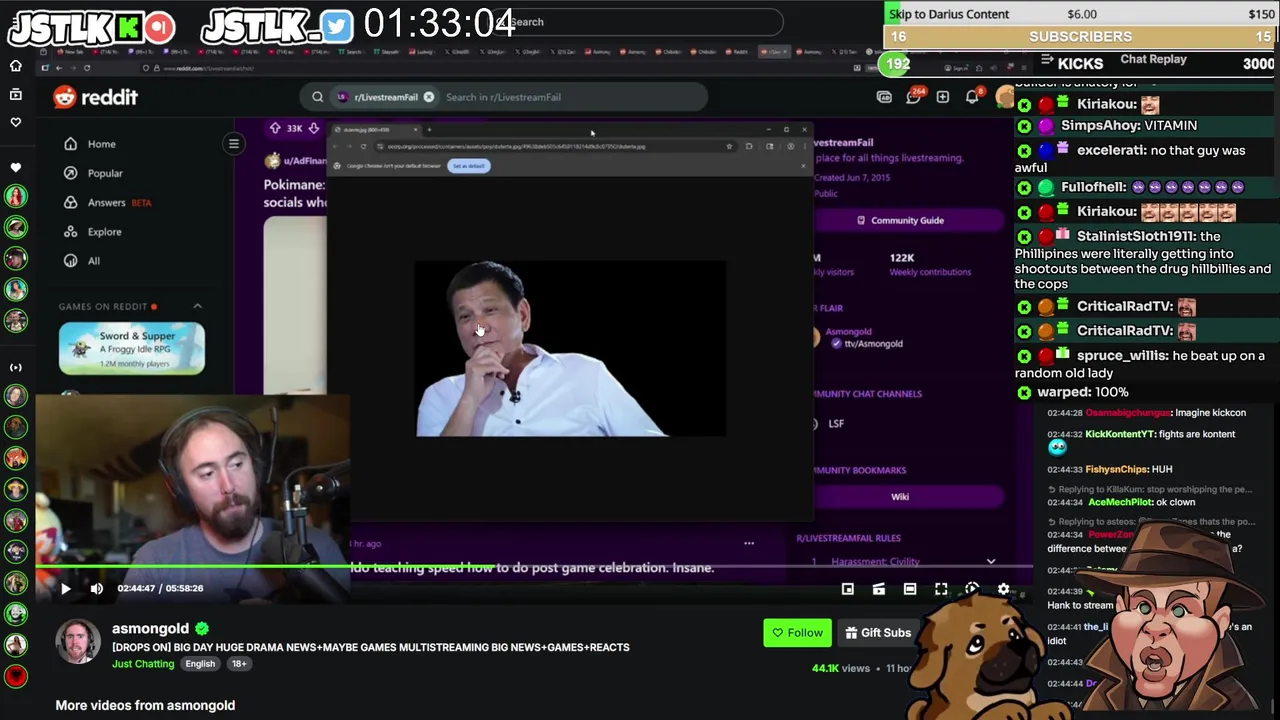Open the asmongold channel name link
1280x720 pixels.
pos(150,629)
